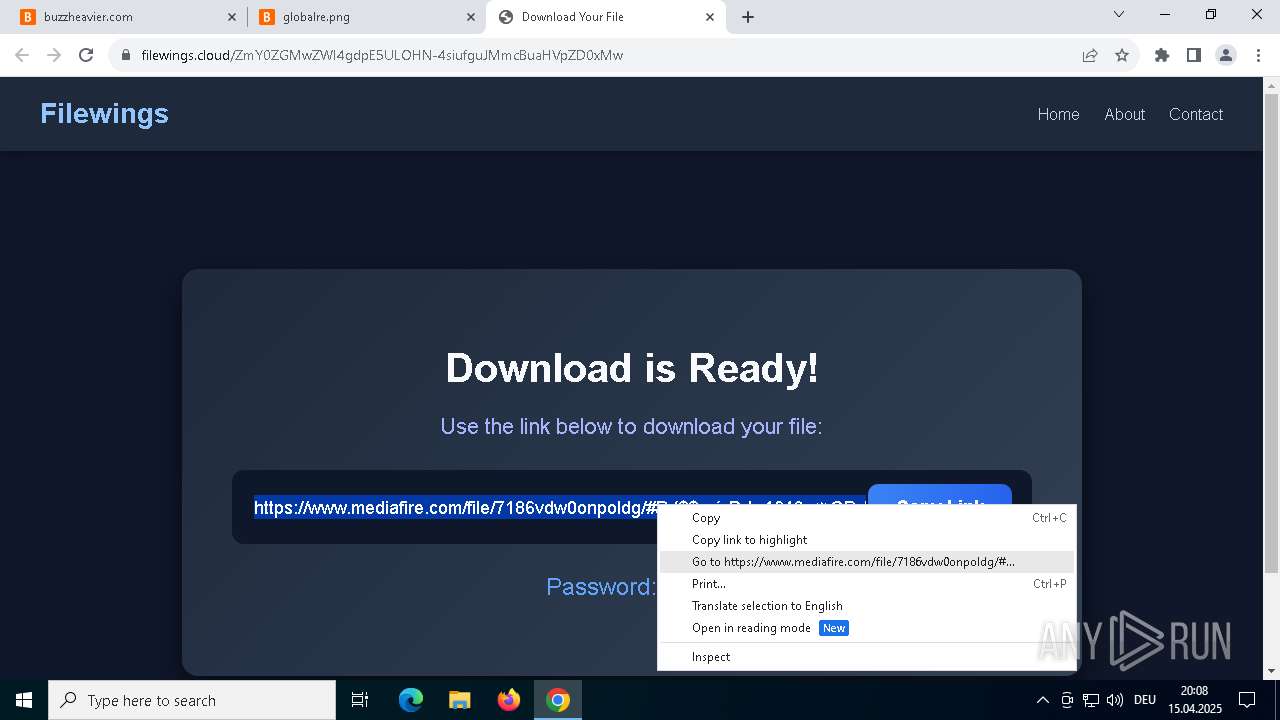Viewport: 1280px width, 720px height.
Task: Close the globalre.png tab
Action: 471,17
